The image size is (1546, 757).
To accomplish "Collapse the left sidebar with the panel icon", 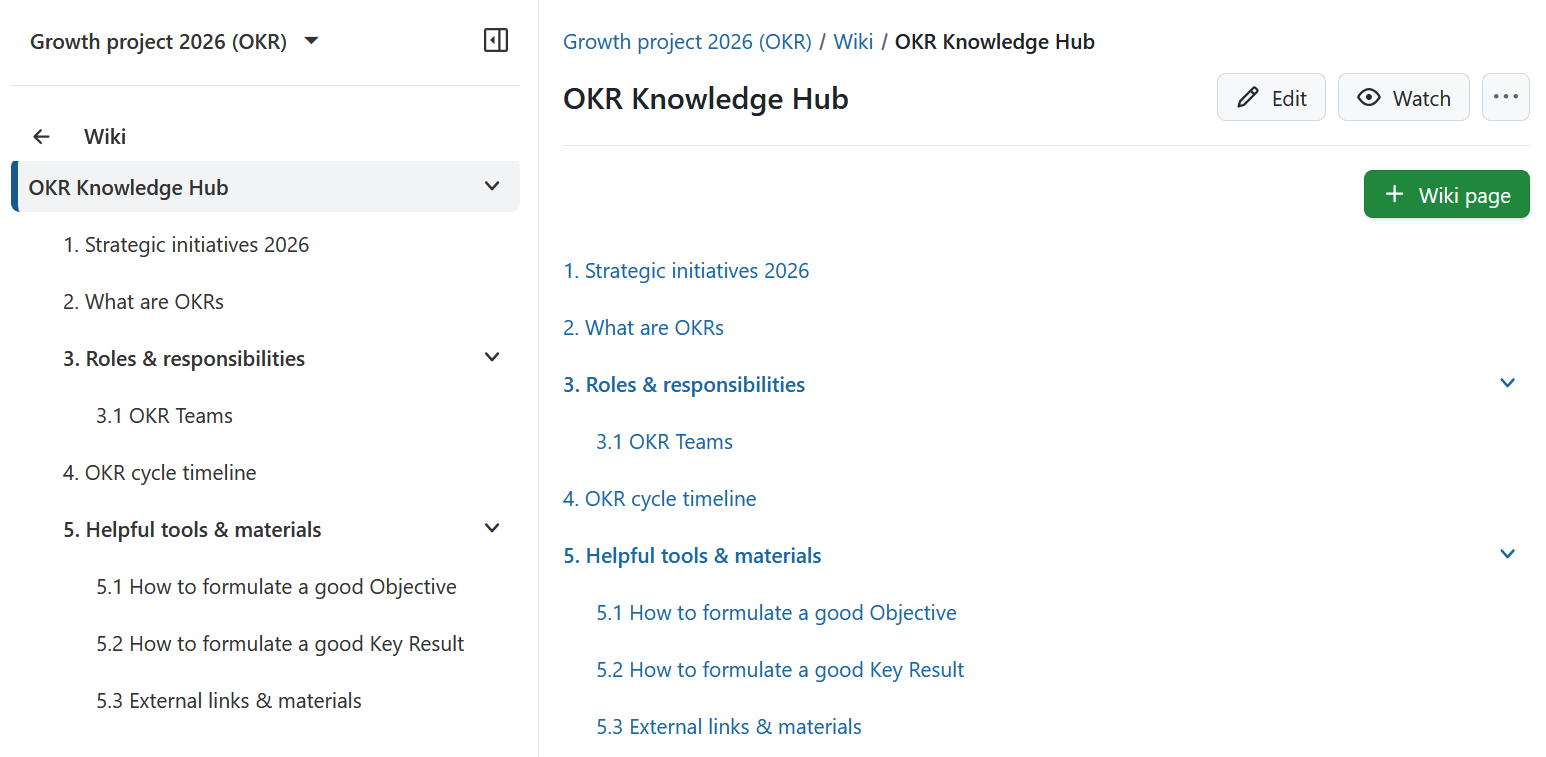I will [496, 40].
